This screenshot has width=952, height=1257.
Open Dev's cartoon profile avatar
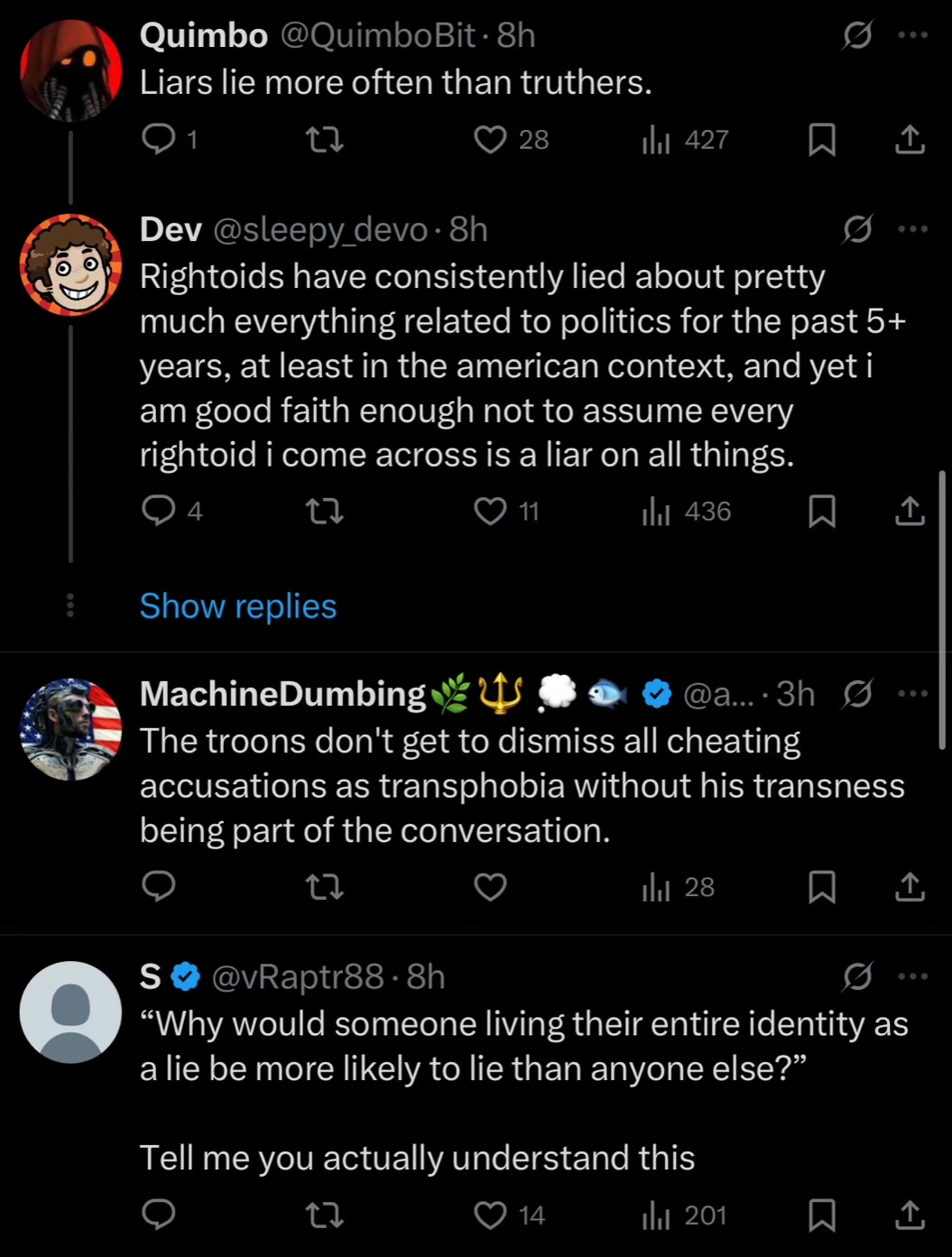click(70, 264)
